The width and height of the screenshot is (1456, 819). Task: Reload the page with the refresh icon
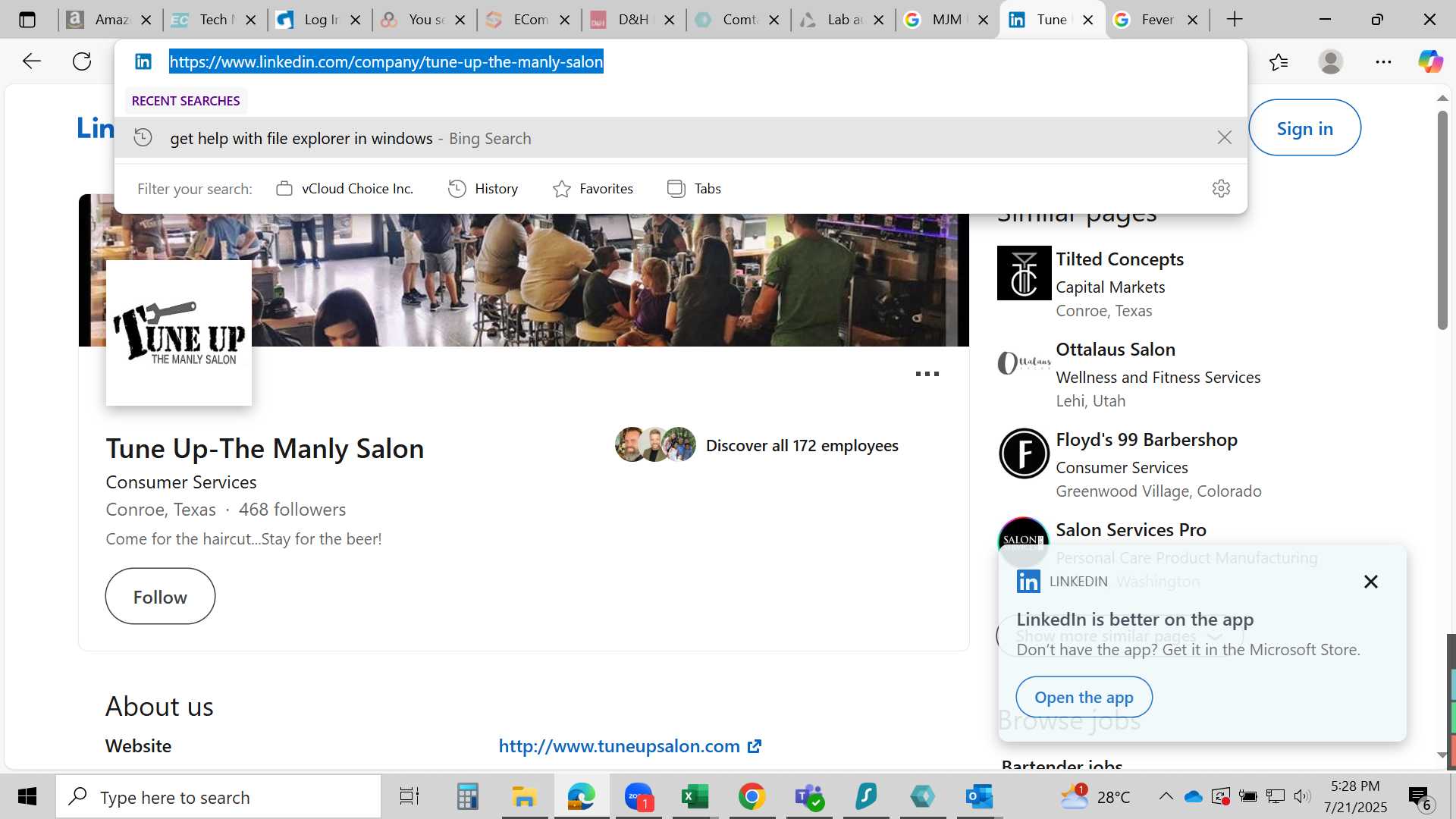point(82,61)
